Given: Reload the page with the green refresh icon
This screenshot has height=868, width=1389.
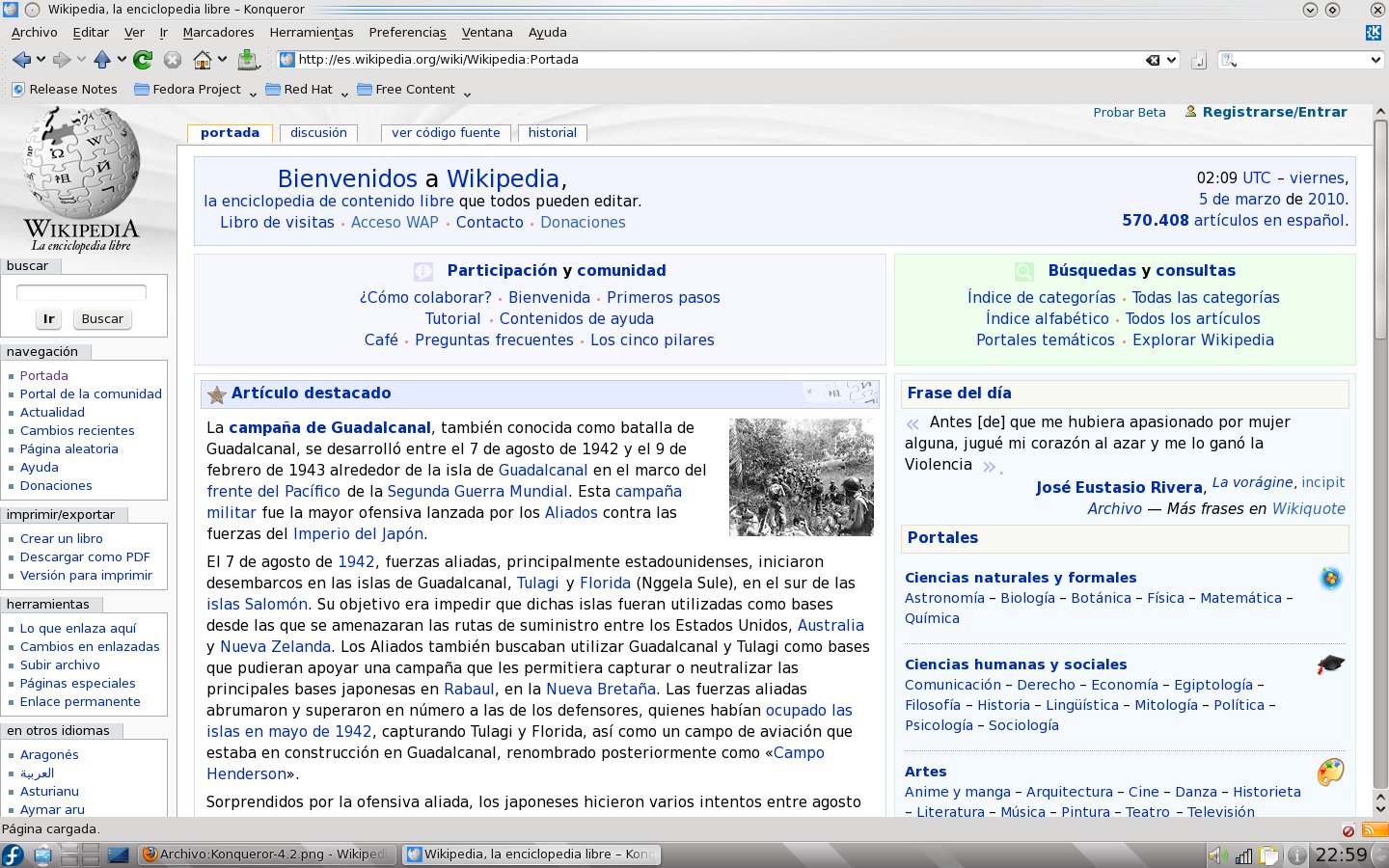Looking at the screenshot, I should [x=143, y=60].
